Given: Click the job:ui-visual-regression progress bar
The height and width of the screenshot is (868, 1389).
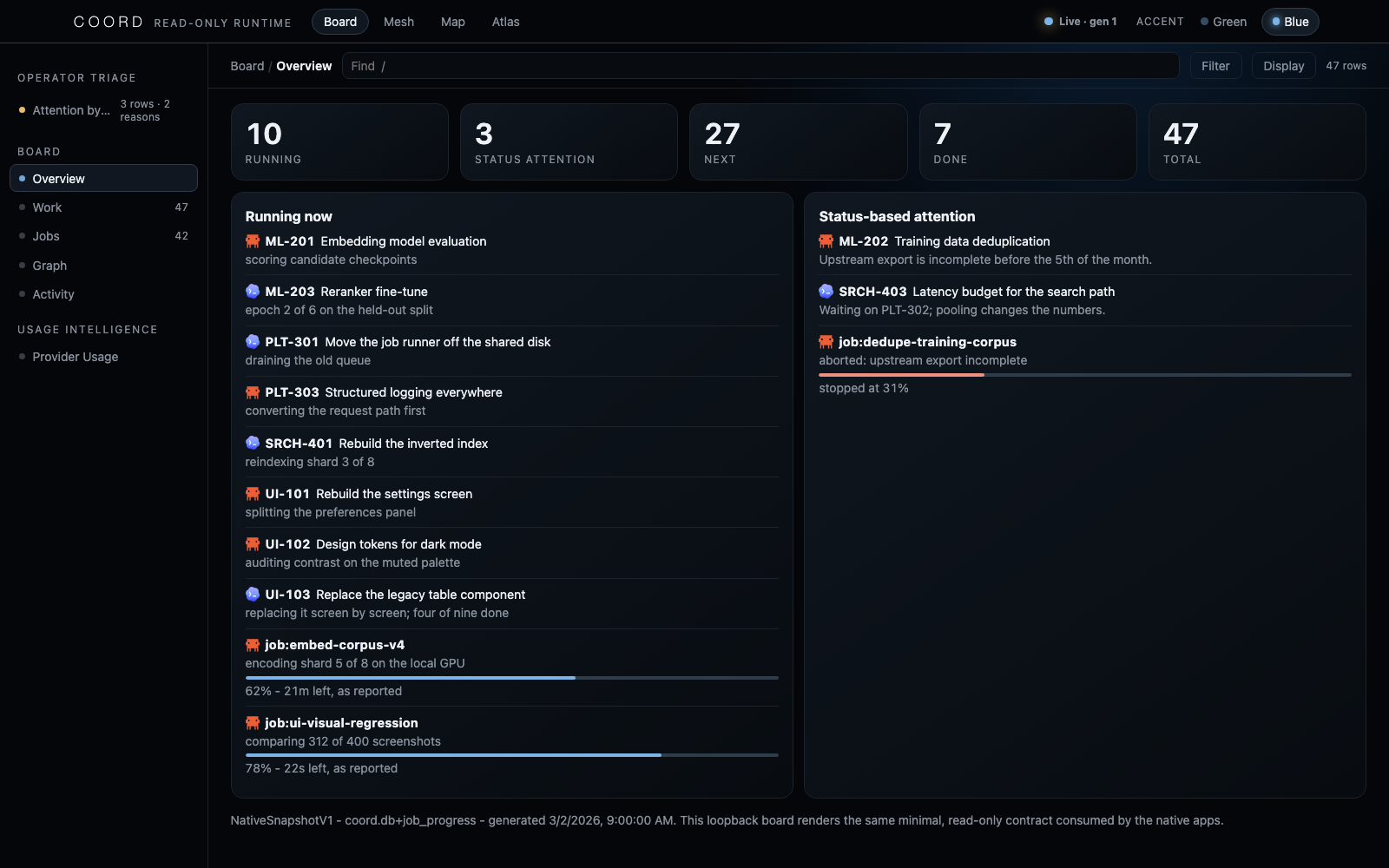Looking at the screenshot, I should (512, 755).
